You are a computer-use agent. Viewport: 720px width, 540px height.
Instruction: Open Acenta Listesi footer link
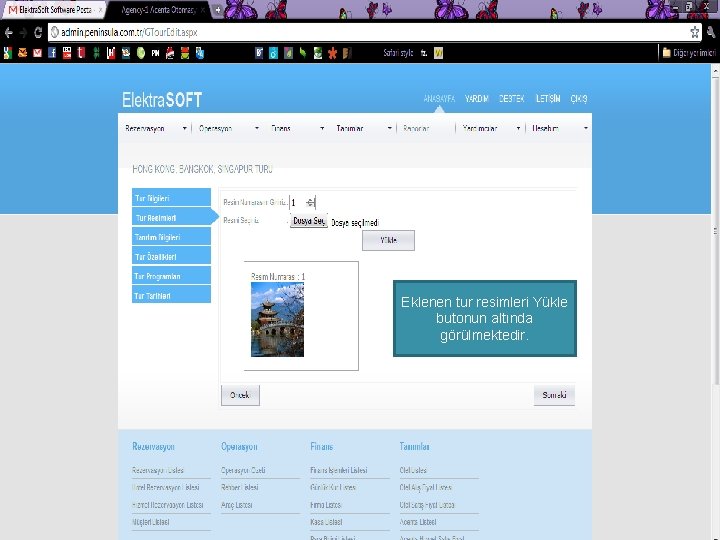click(x=418, y=522)
